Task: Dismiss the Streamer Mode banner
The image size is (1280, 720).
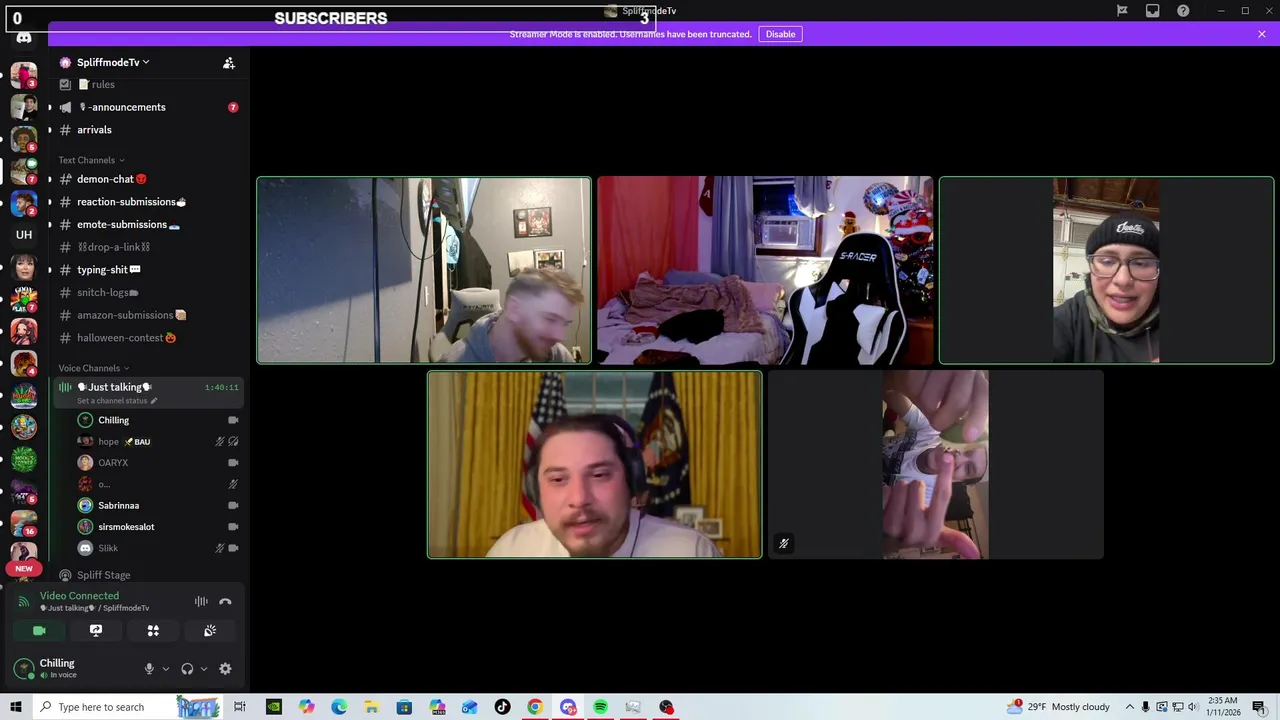Action: [1262, 34]
